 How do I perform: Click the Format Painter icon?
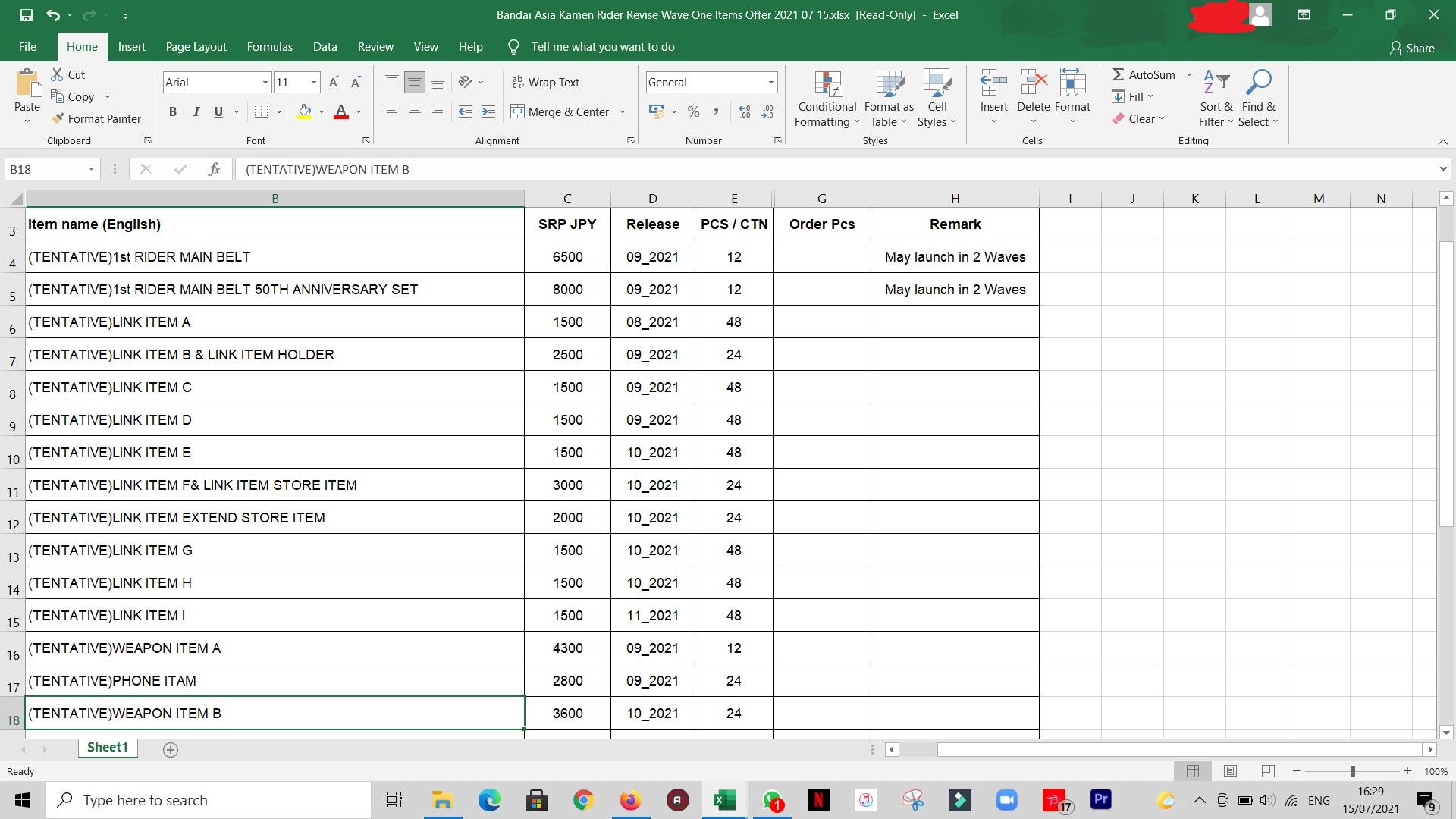coord(58,118)
